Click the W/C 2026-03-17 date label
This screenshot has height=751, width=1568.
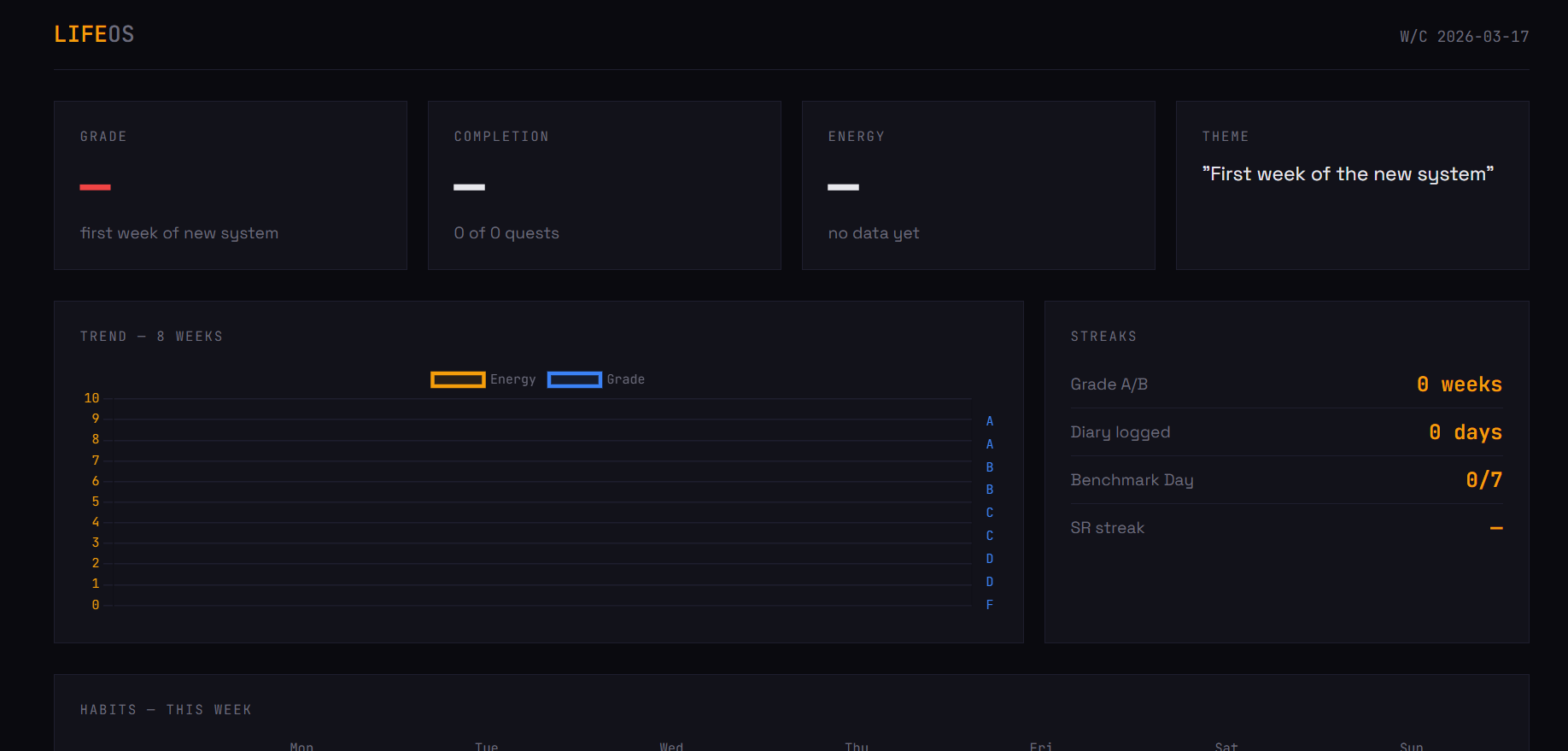[1464, 37]
